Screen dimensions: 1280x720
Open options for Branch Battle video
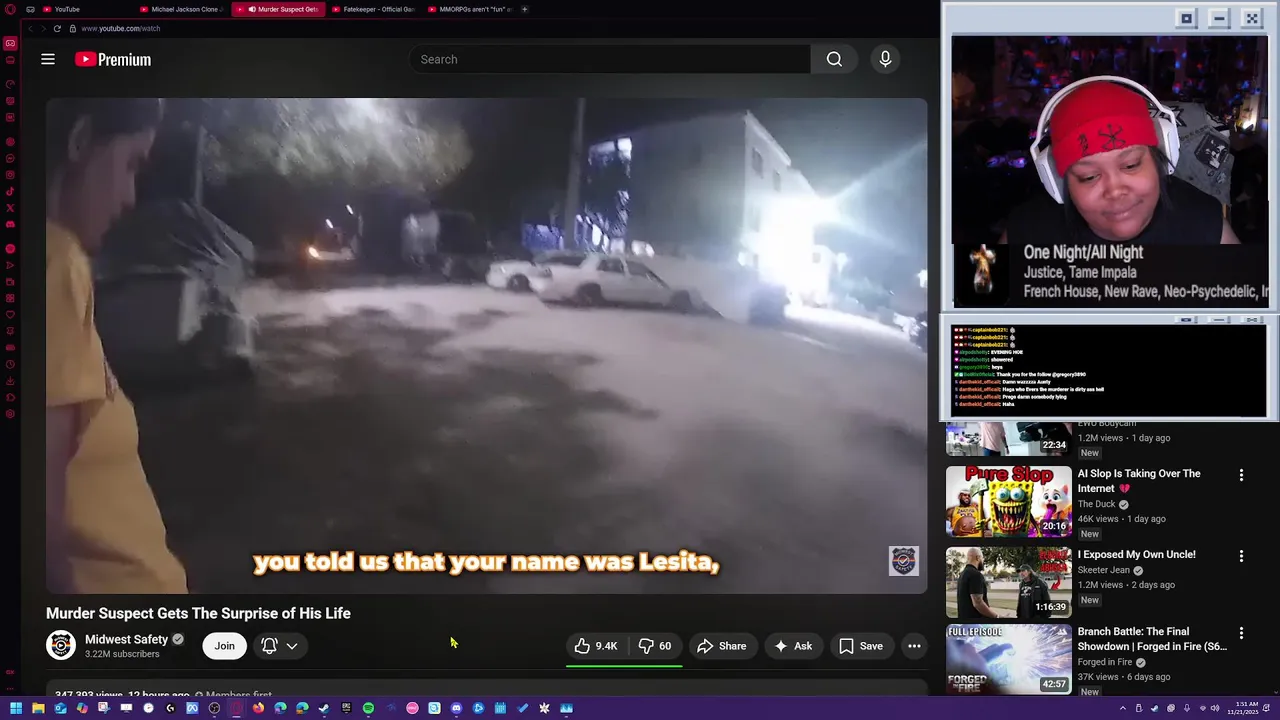(x=1241, y=633)
